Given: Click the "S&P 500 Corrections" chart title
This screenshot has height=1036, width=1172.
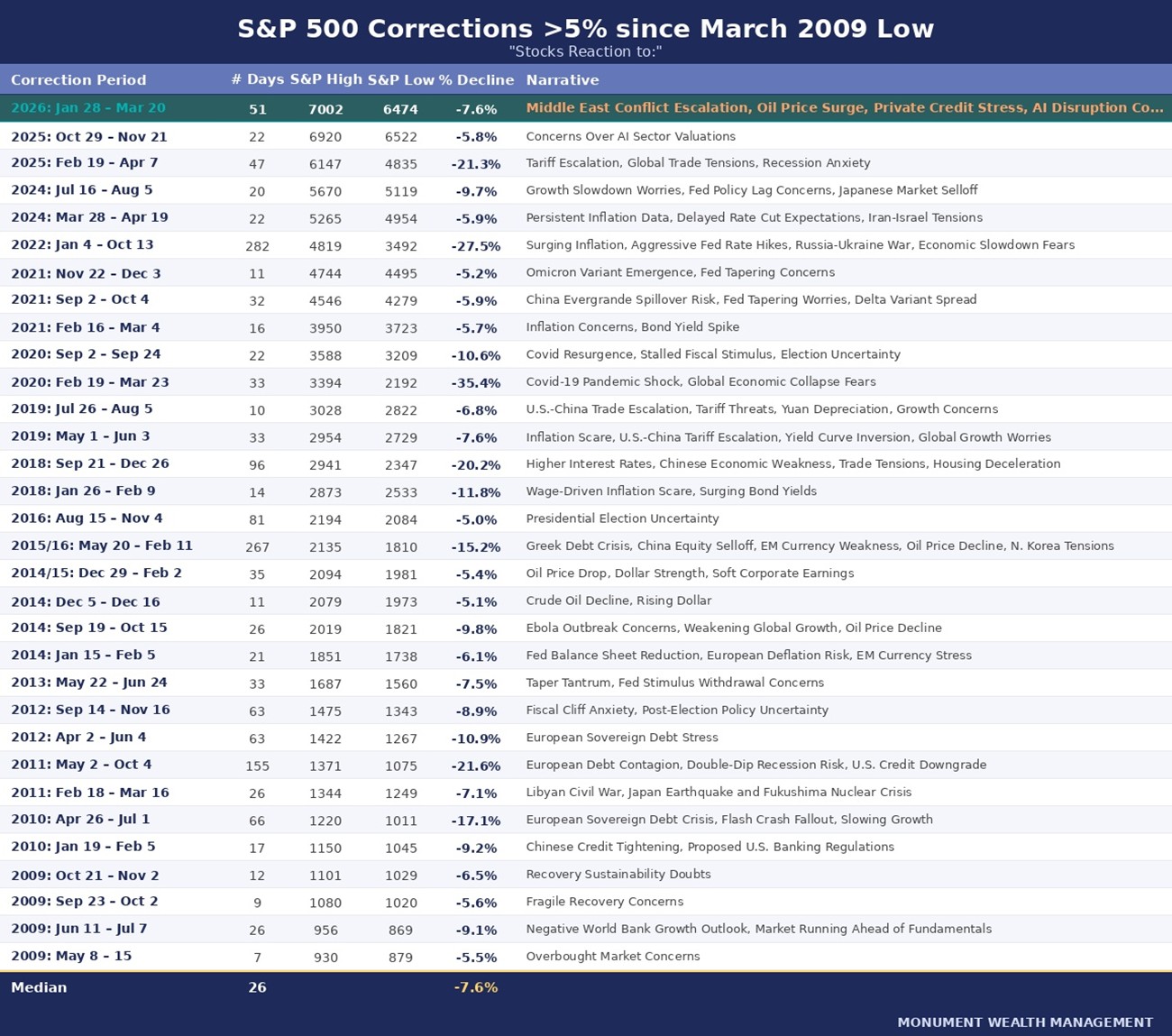Looking at the screenshot, I should pos(585,29).
